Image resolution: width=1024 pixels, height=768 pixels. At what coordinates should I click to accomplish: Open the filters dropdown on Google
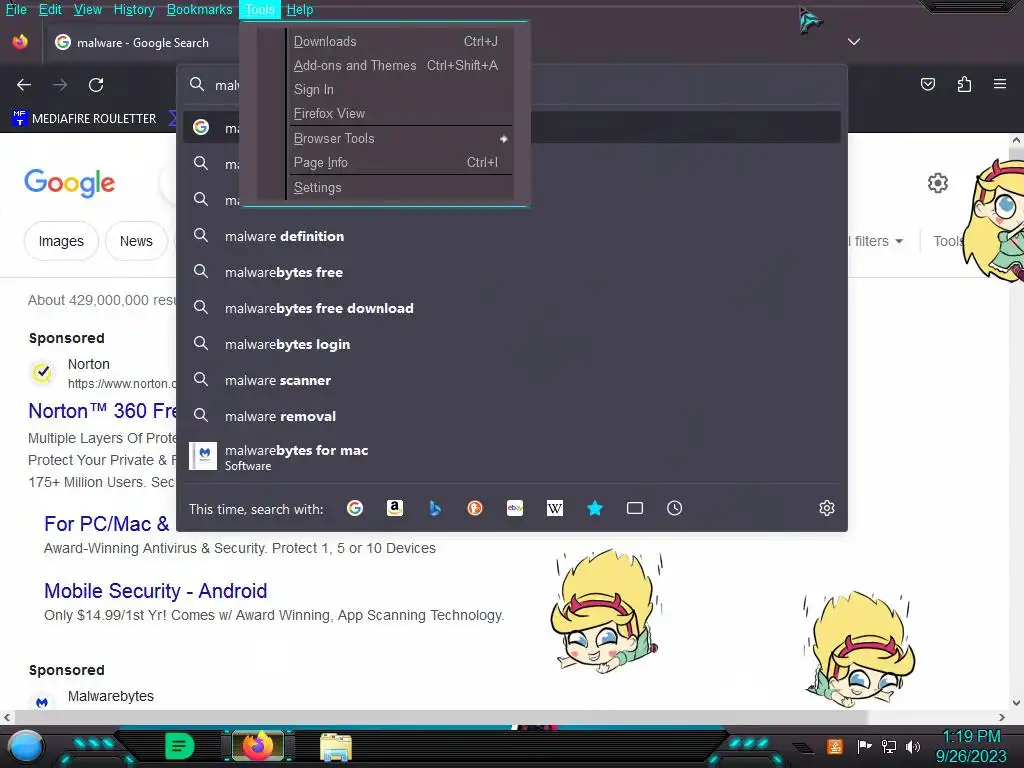pos(876,241)
